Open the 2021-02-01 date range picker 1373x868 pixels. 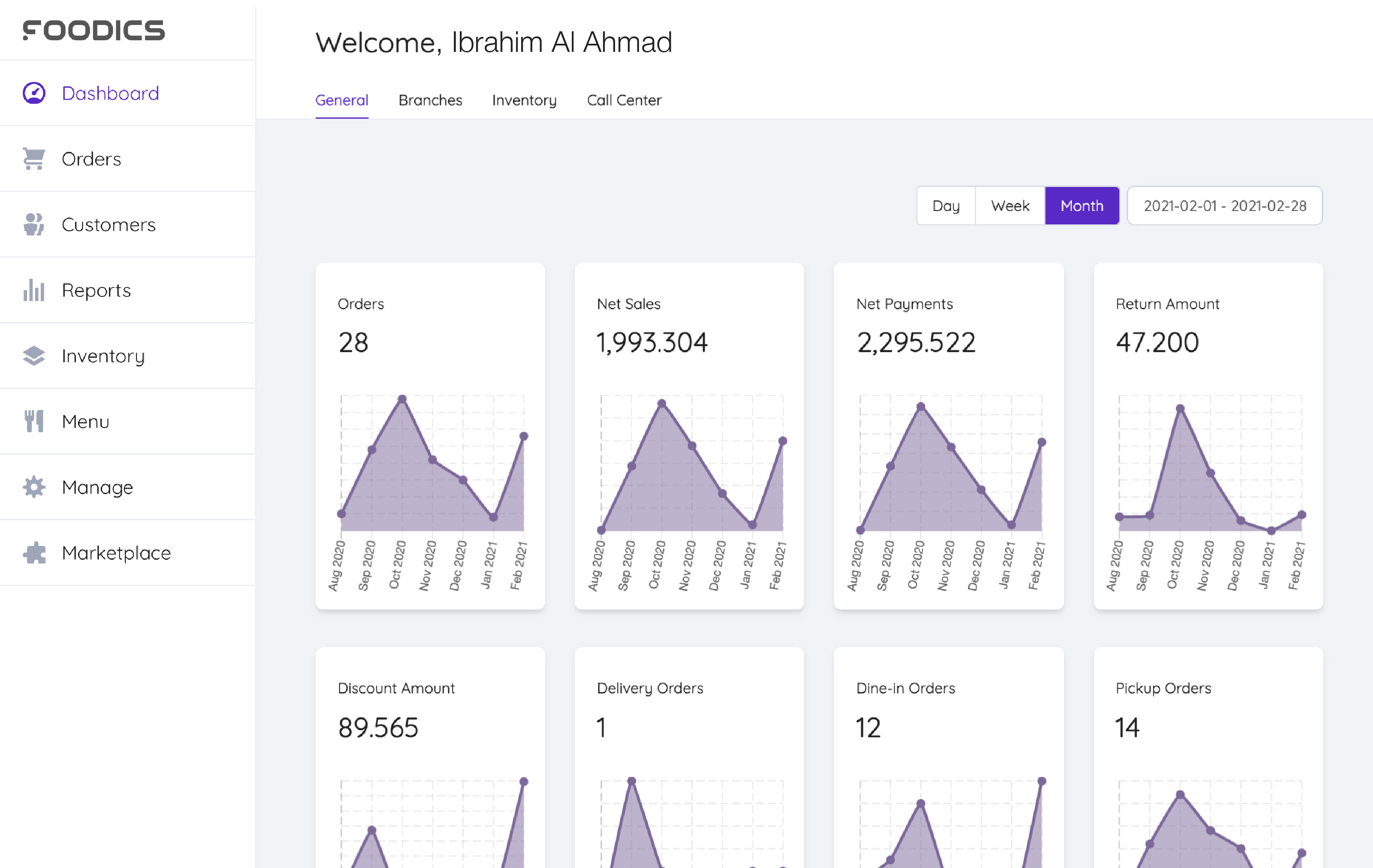click(x=1224, y=206)
